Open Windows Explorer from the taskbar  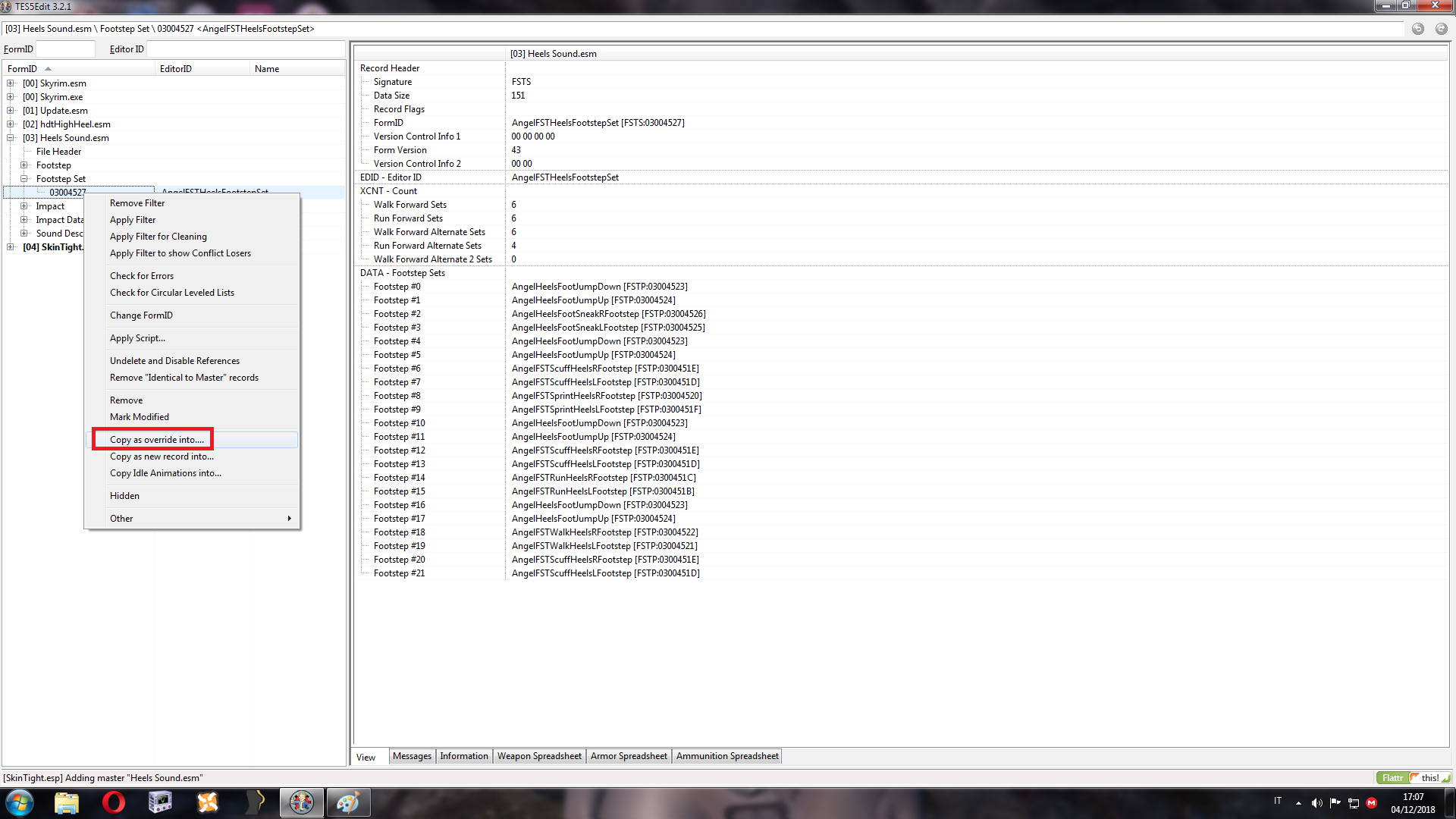click(x=67, y=802)
